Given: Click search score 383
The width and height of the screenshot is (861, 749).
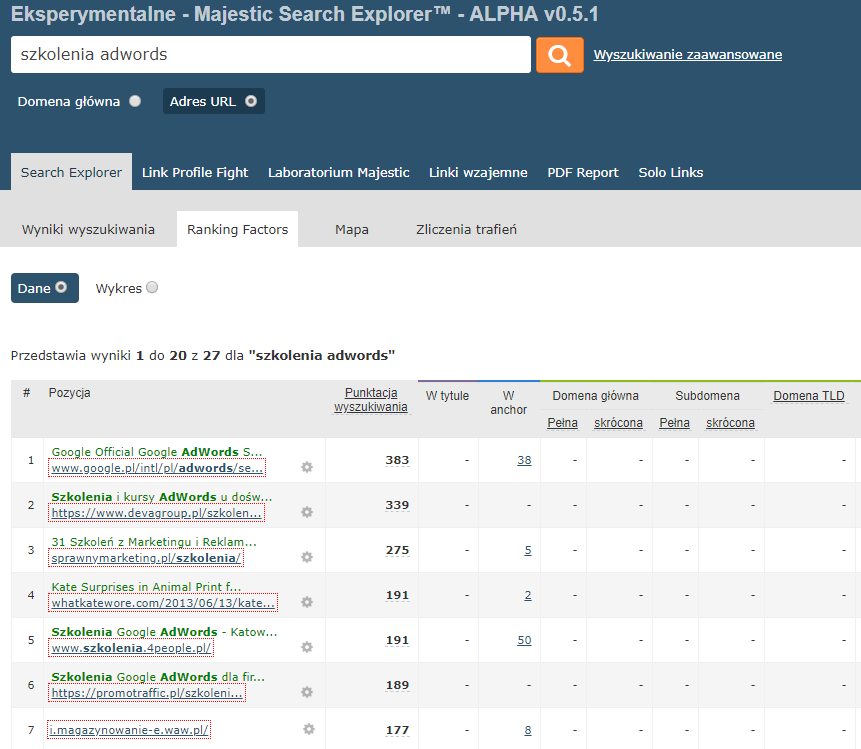Looking at the screenshot, I should [397, 460].
